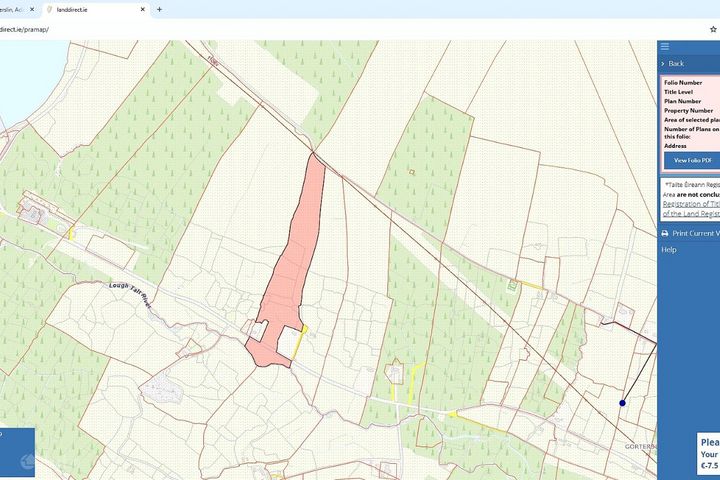
Task: Click the home icon in bottom-left widget
Action: [x=28, y=461]
